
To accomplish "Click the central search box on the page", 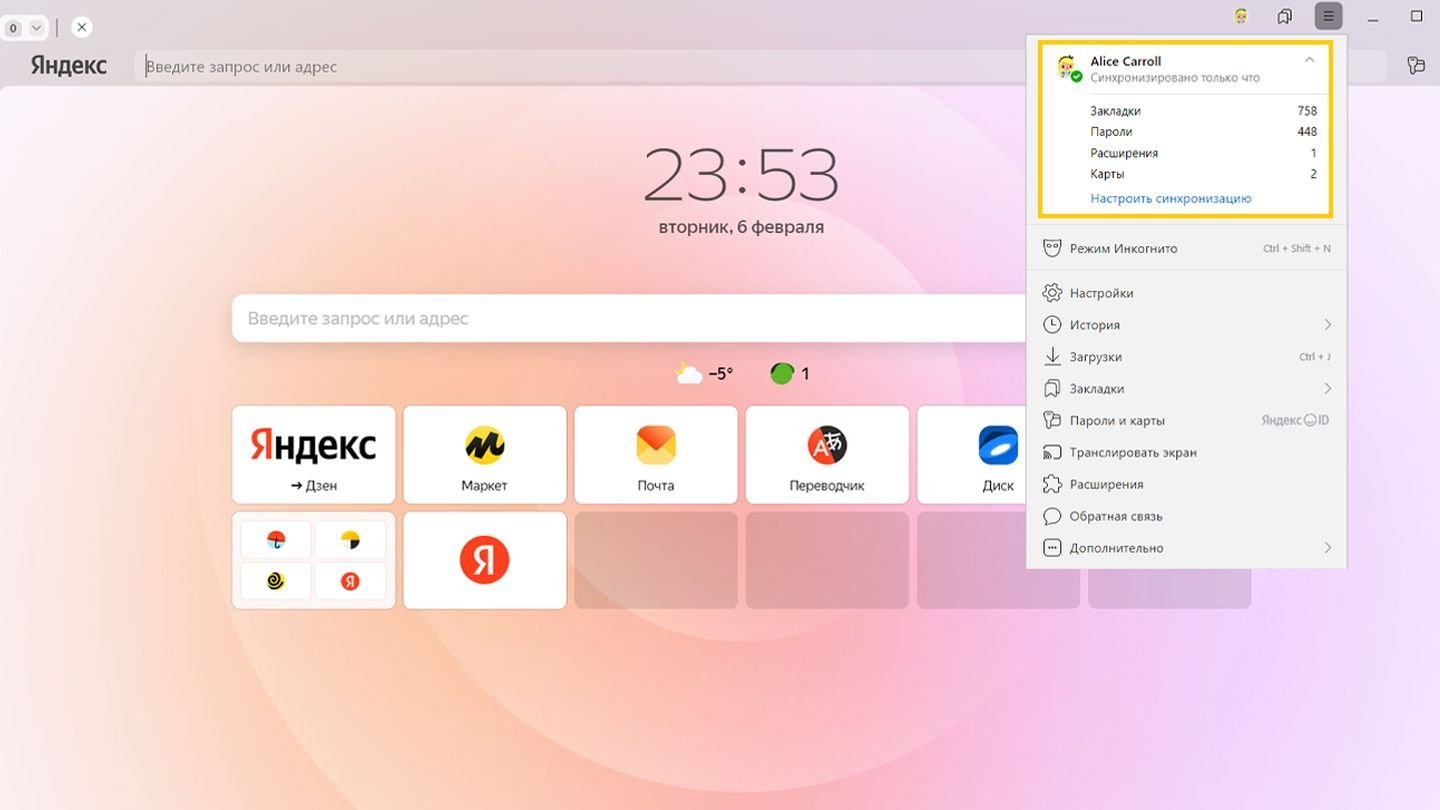I will point(630,318).
